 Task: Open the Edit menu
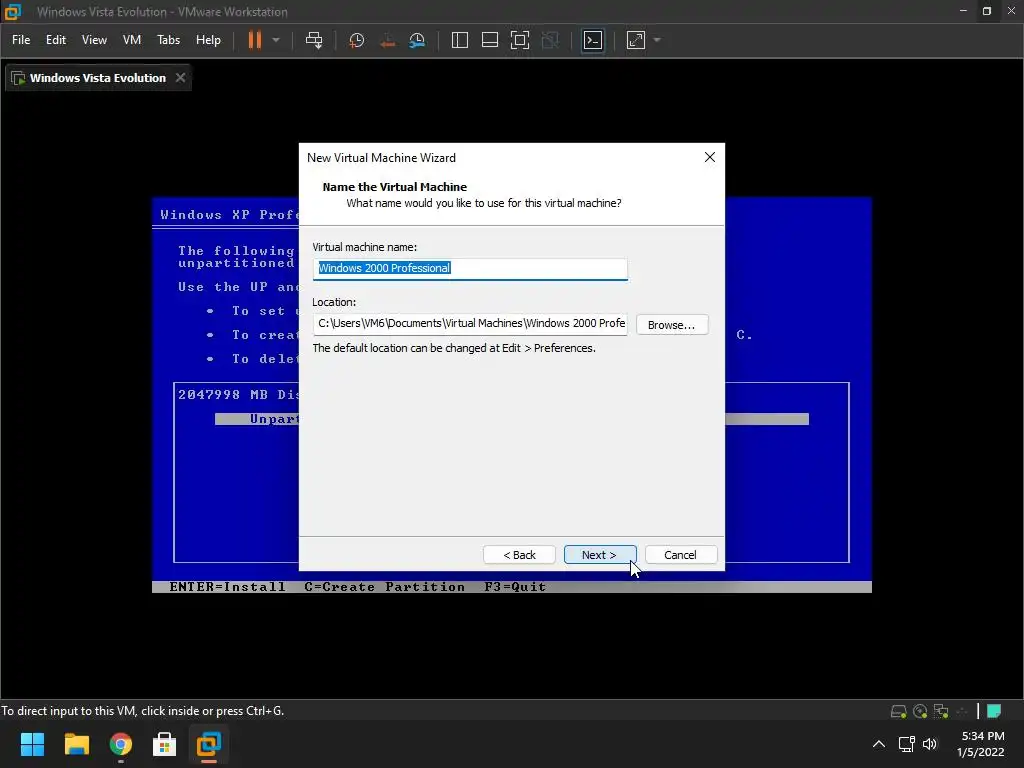pyautogui.click(x=56, y=40)
